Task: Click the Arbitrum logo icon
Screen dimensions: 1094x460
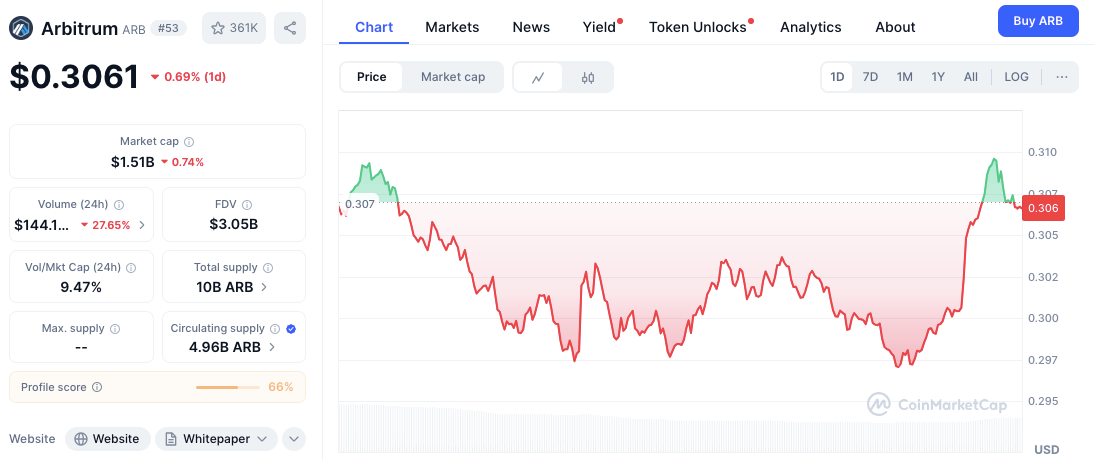Action: tap(21, 28)
